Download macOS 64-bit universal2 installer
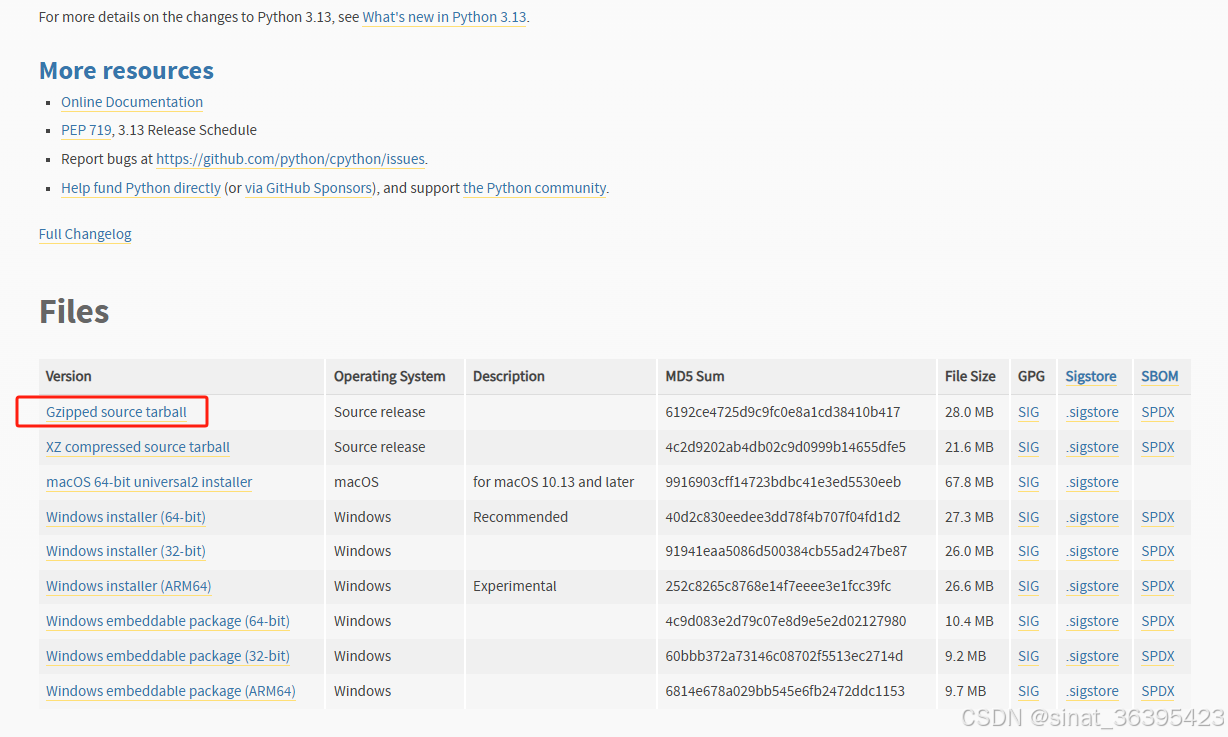The width and height of the screenshot is (1228, 737). click(149, 482)
